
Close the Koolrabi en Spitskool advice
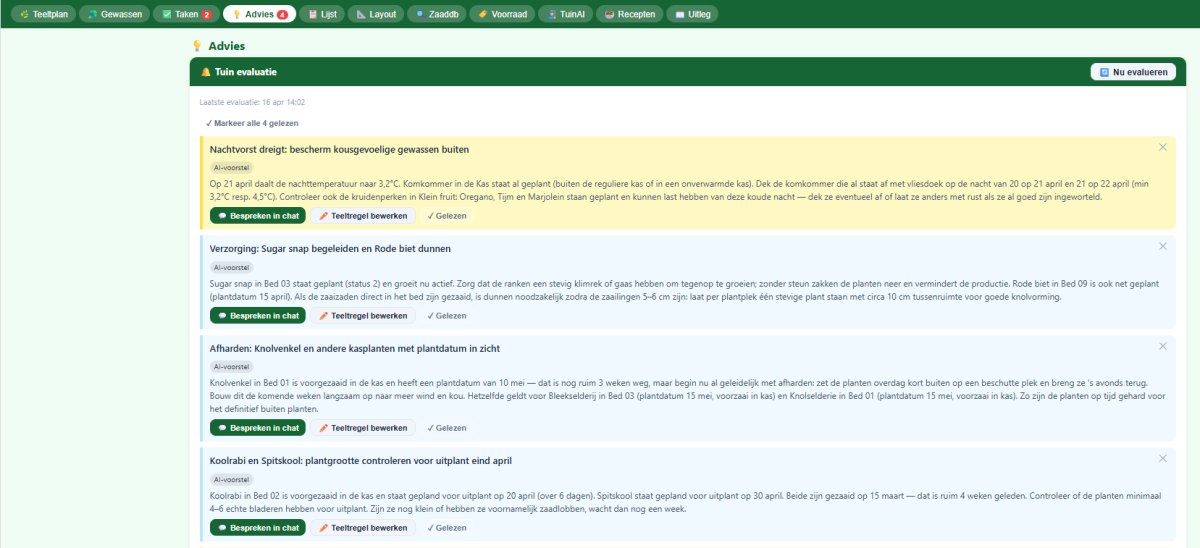coord(1162,458)
